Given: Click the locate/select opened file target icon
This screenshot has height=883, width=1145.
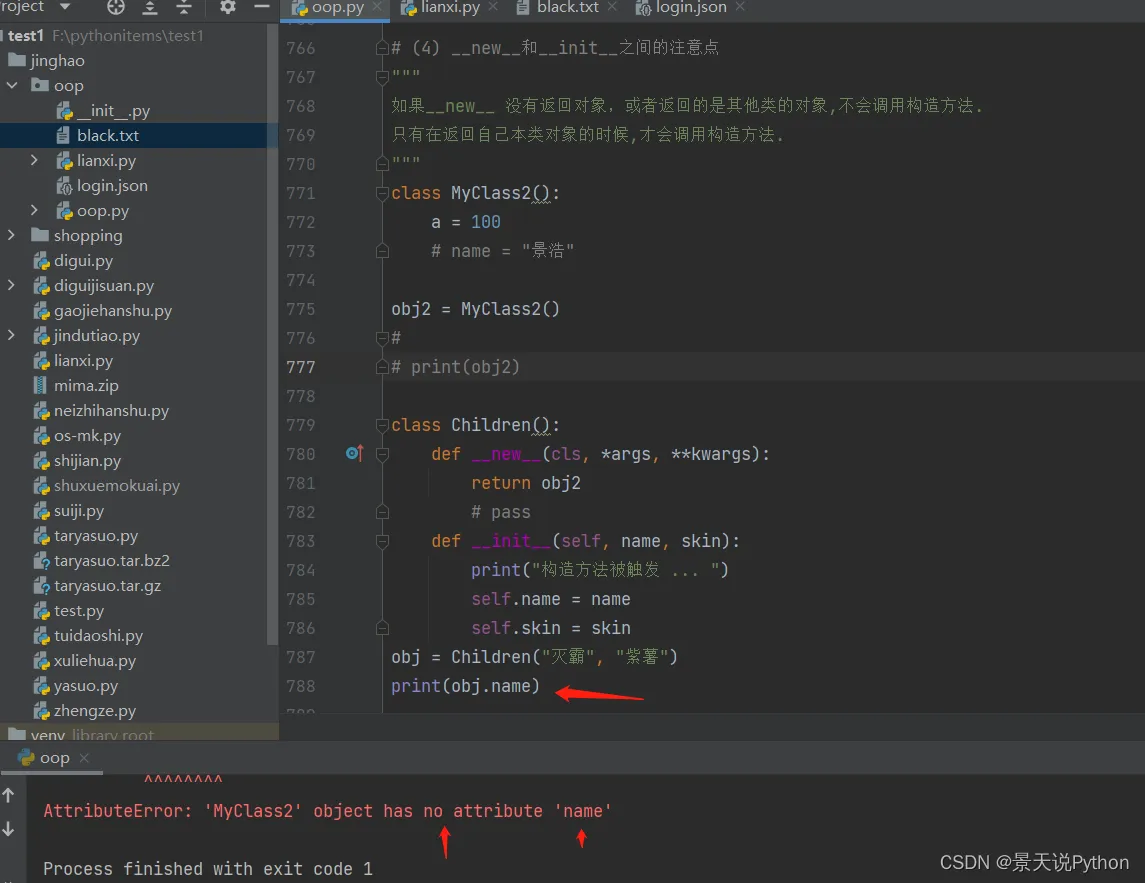Looking at the screenshot, I should [116, 7].
